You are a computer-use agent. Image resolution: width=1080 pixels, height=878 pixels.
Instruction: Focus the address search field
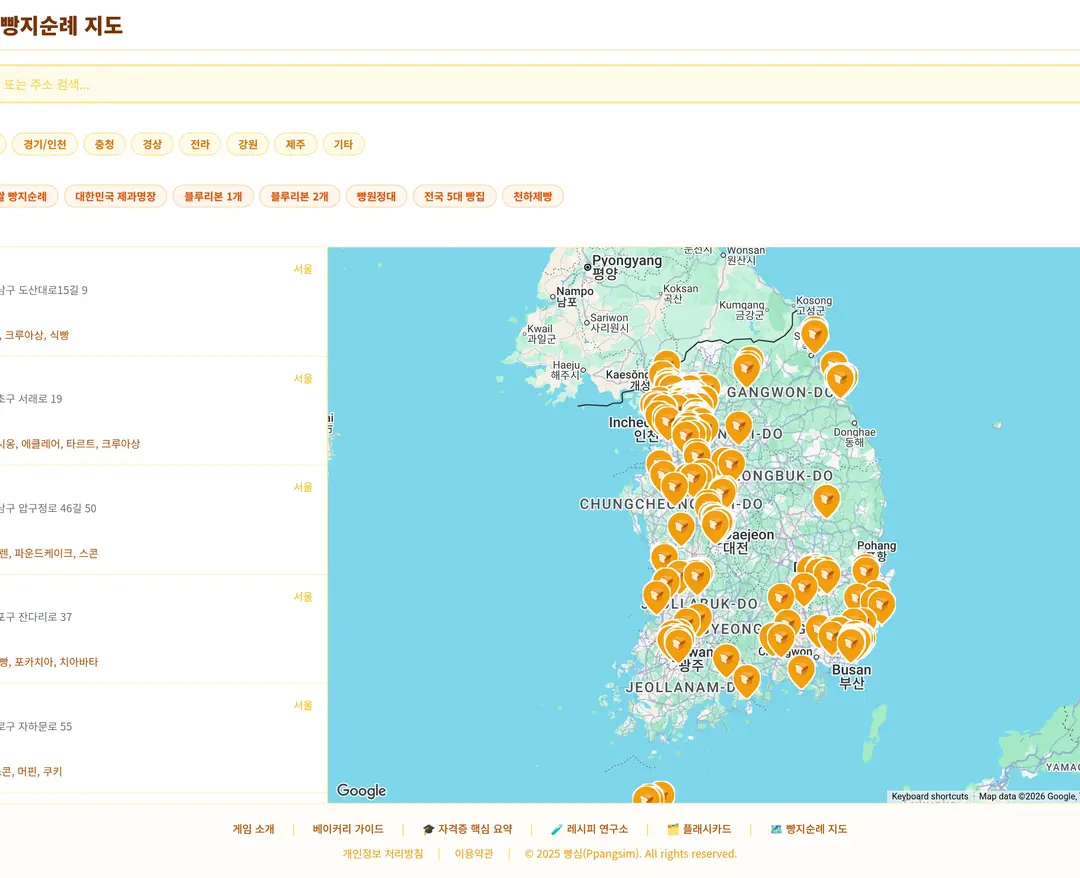(x=540, y=84)
